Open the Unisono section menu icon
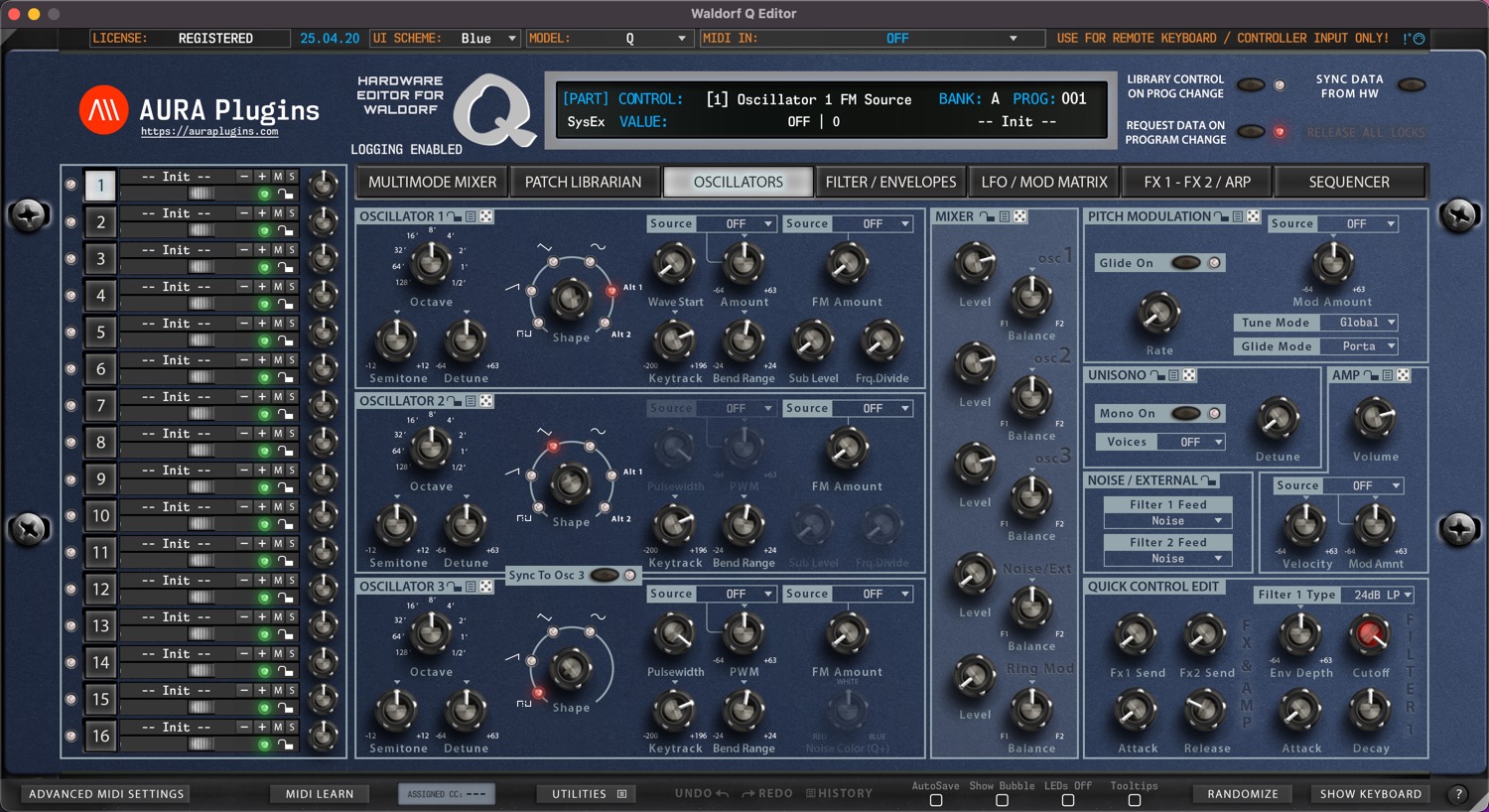Viewport: 1489px width, 812px height. point(1173,375)
